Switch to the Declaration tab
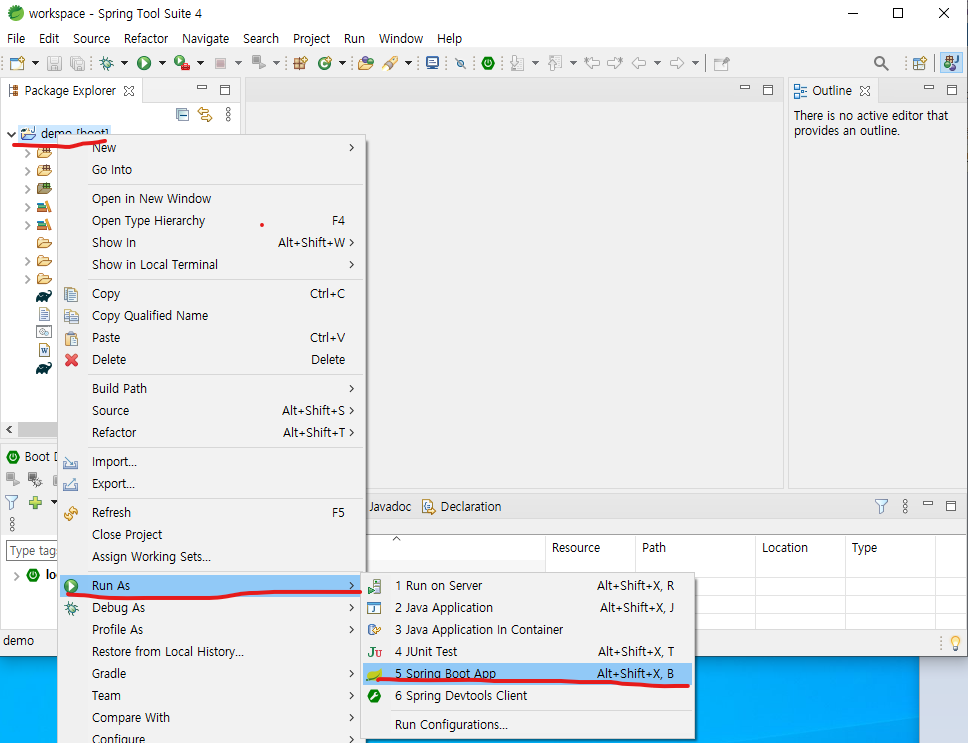The image size is (968, 743). tap(462, 507)
